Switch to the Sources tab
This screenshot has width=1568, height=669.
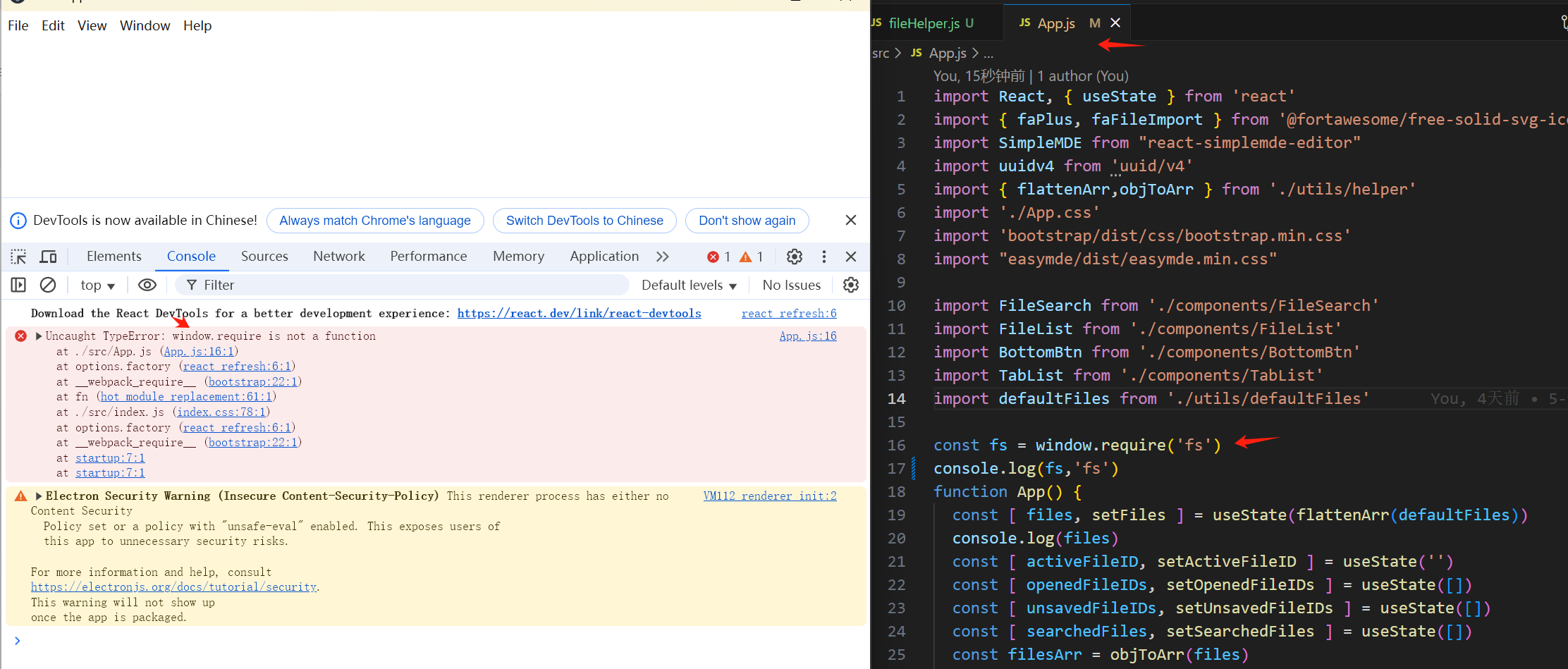coord(264,256)
